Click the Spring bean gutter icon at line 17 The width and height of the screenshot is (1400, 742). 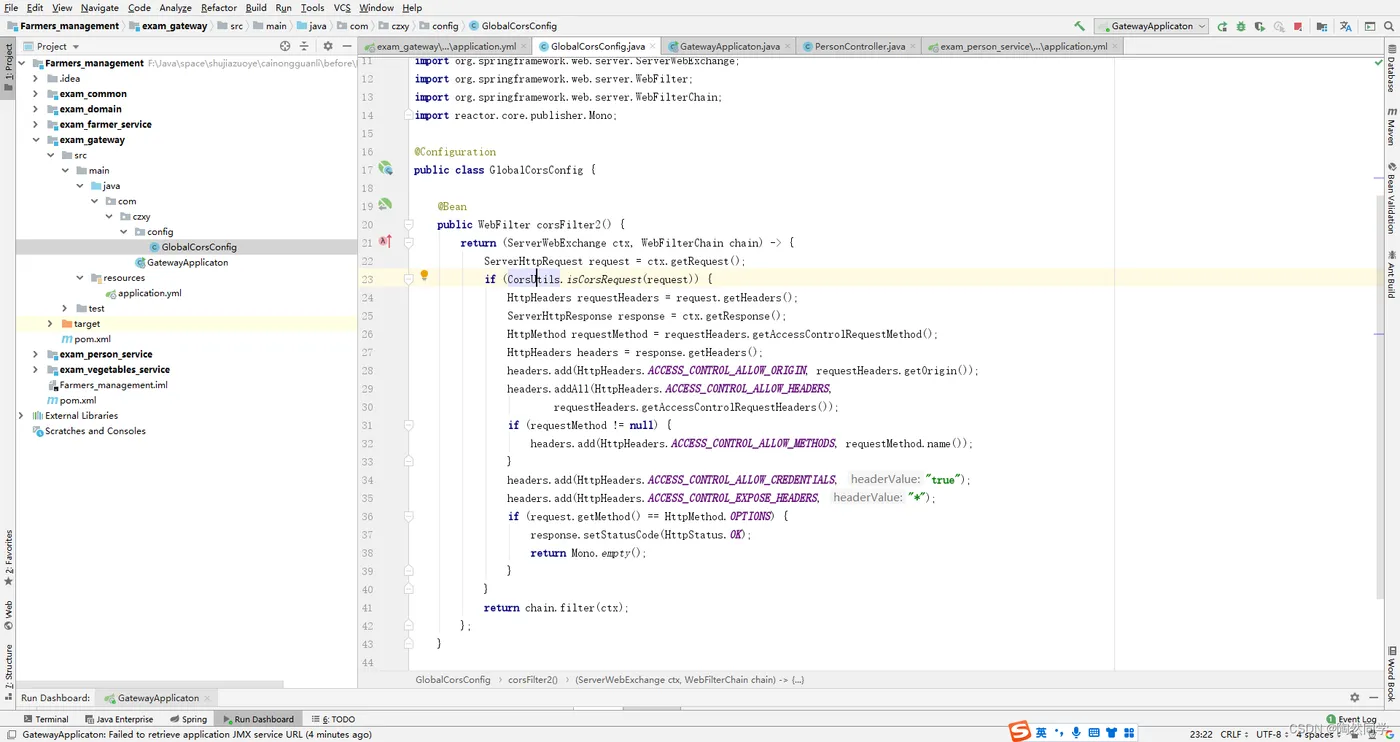click(x=385, y=169)
